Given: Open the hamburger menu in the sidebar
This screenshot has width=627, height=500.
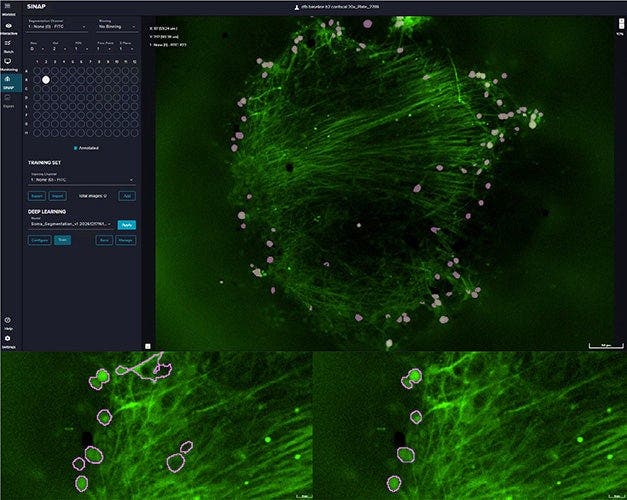Looking at the screenshot, I should [8, 6].
